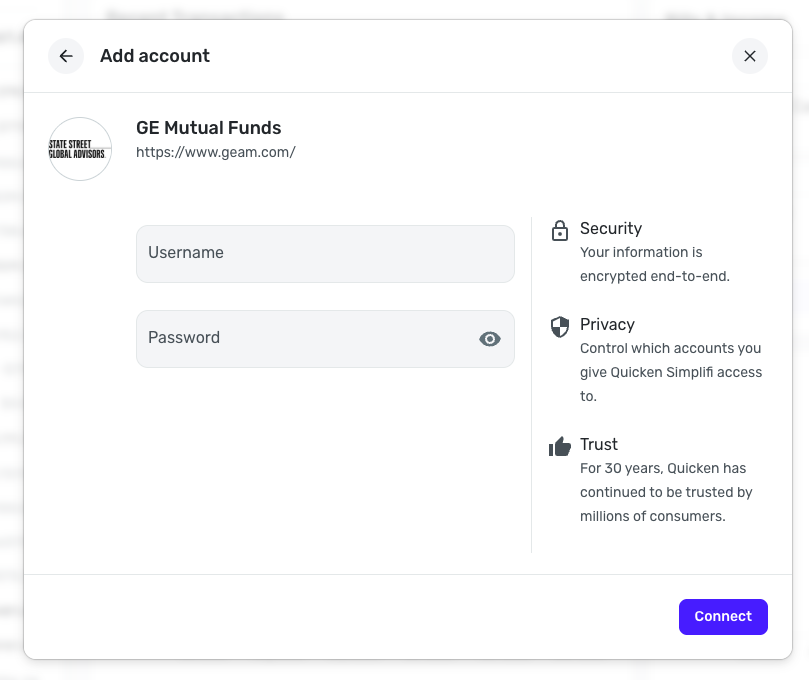809x680 pixels.
Task: Click the Privacy heading text
Action: click(x=607, y=324)
